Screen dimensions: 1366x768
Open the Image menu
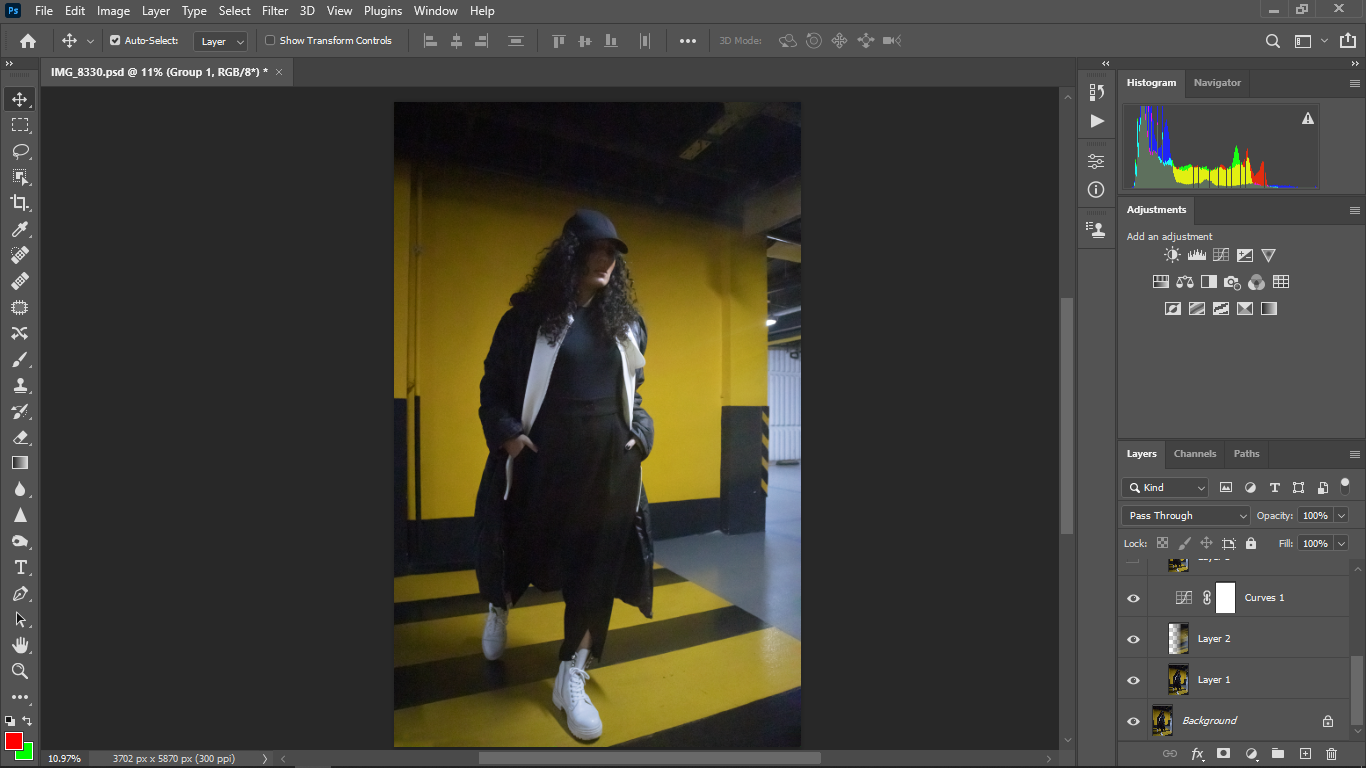tap(113, 11)
